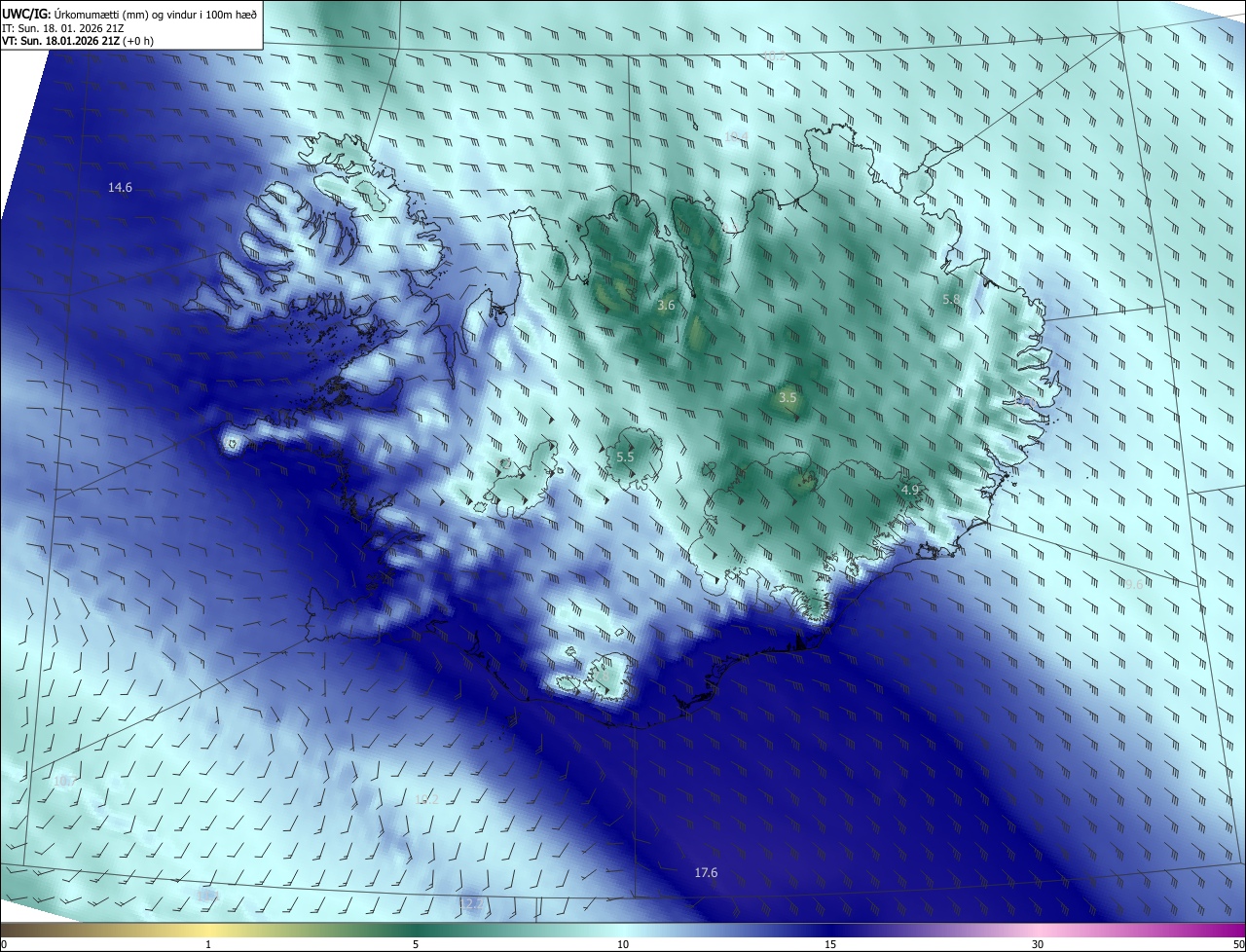Click the 17.6 value label over the ocean
Viewport: 1246px width, 952px height.
tap(706, 872)
